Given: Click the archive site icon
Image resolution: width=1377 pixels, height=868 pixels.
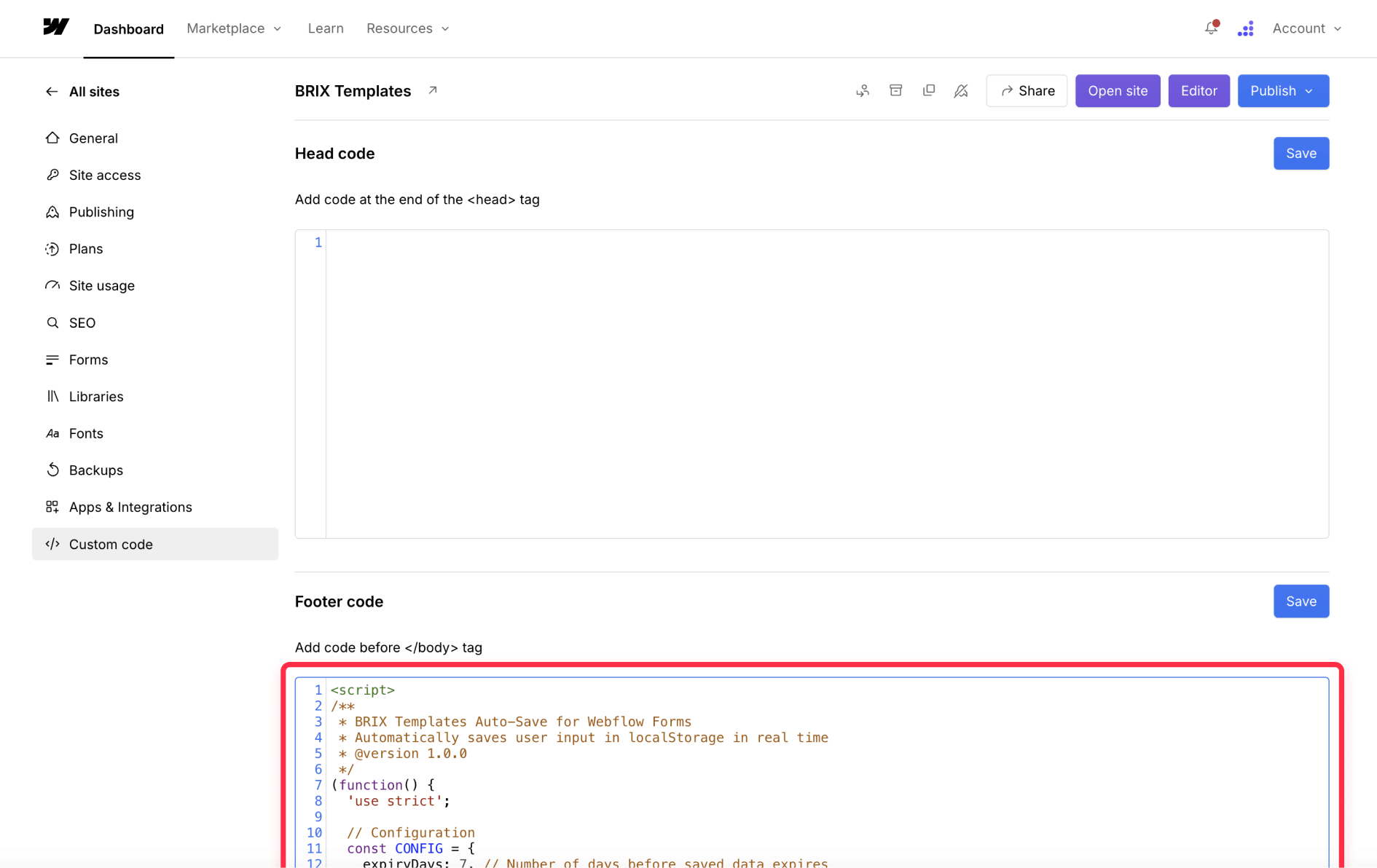Looking at the screenshot, I should (896, 90).
